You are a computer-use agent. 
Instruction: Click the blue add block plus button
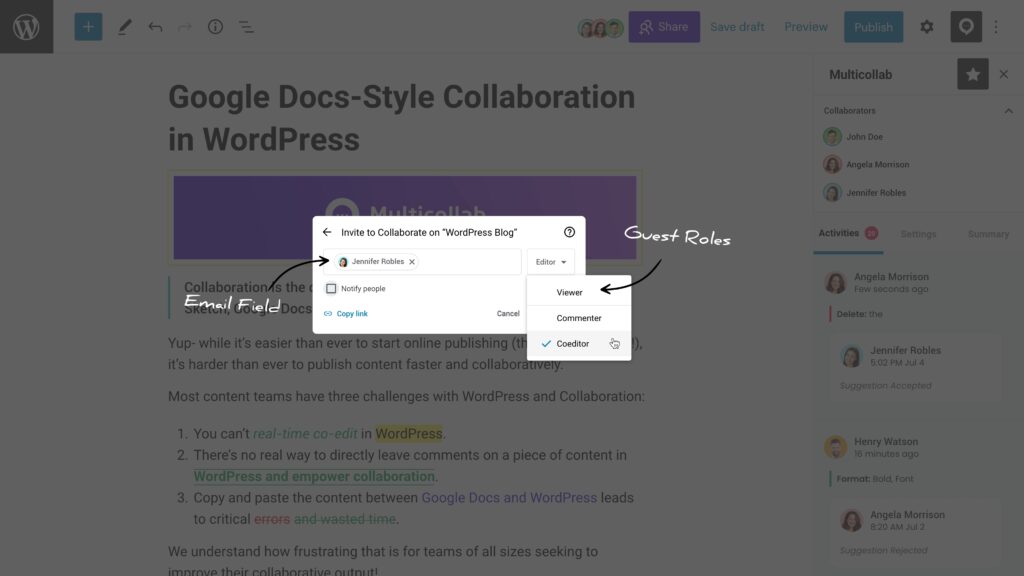[88, 27]
